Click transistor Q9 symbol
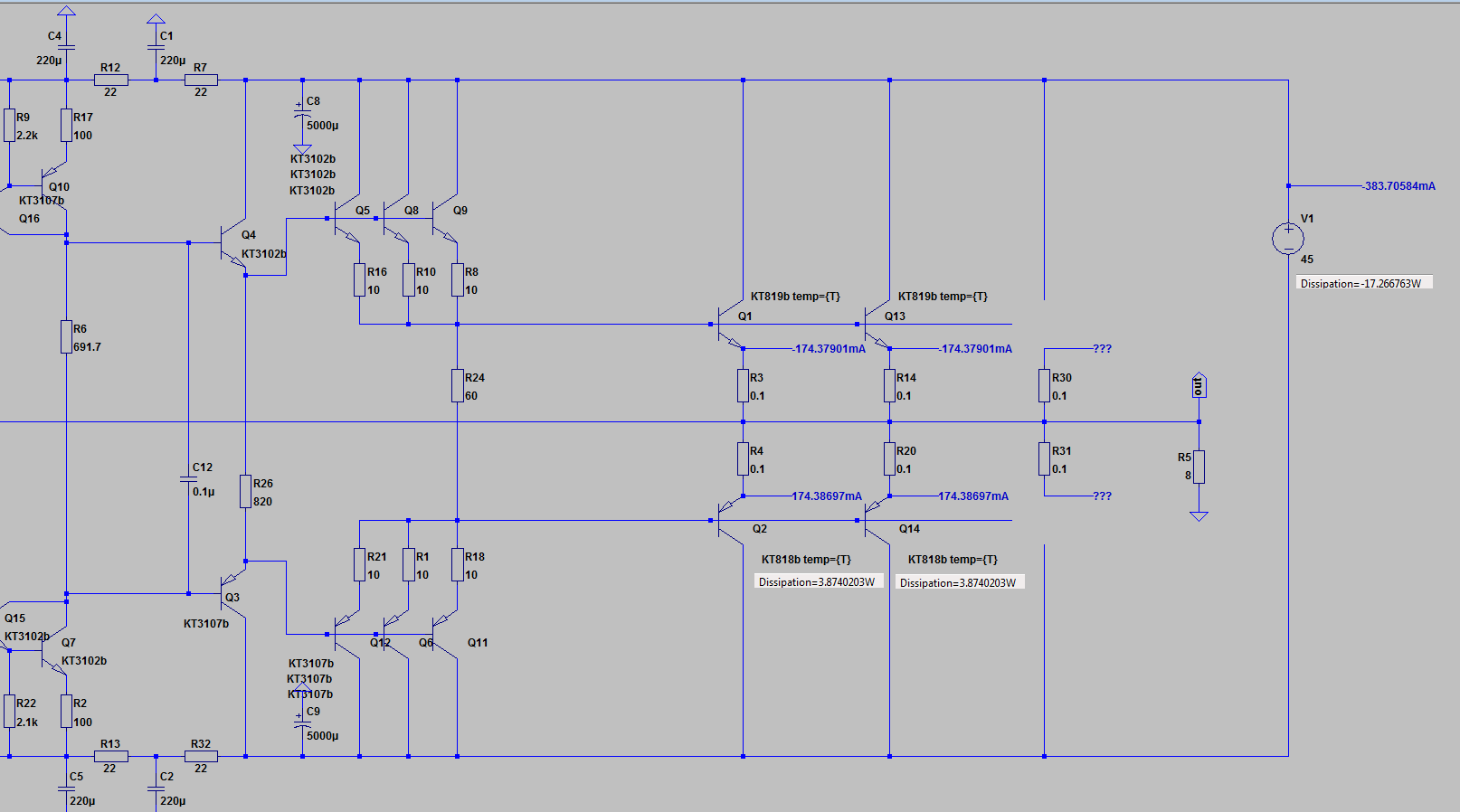The height and width of the screenshot is (812, 1460). (x=443, y=218)
